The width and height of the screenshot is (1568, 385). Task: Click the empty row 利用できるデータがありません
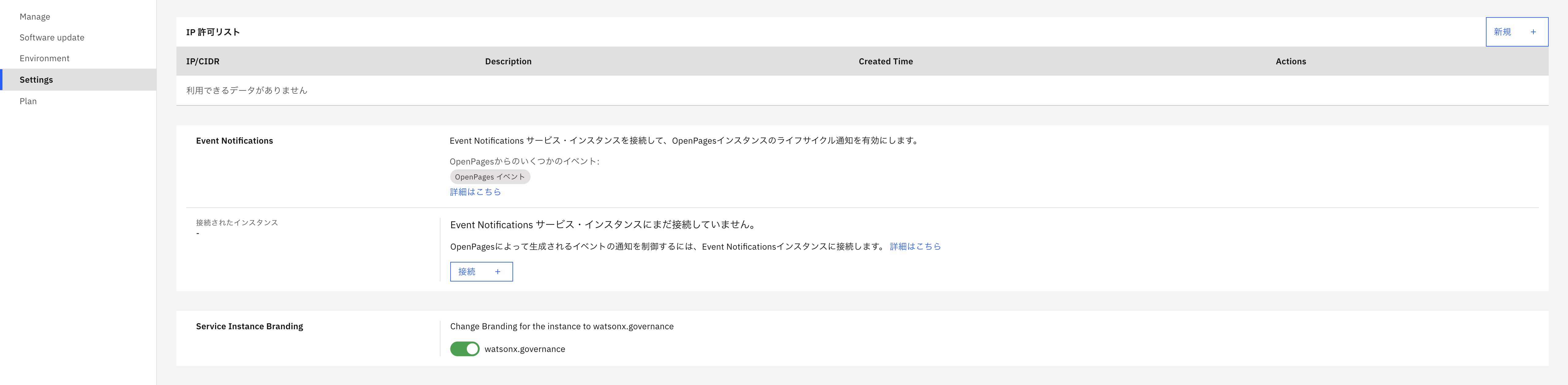tap(247, 91)
